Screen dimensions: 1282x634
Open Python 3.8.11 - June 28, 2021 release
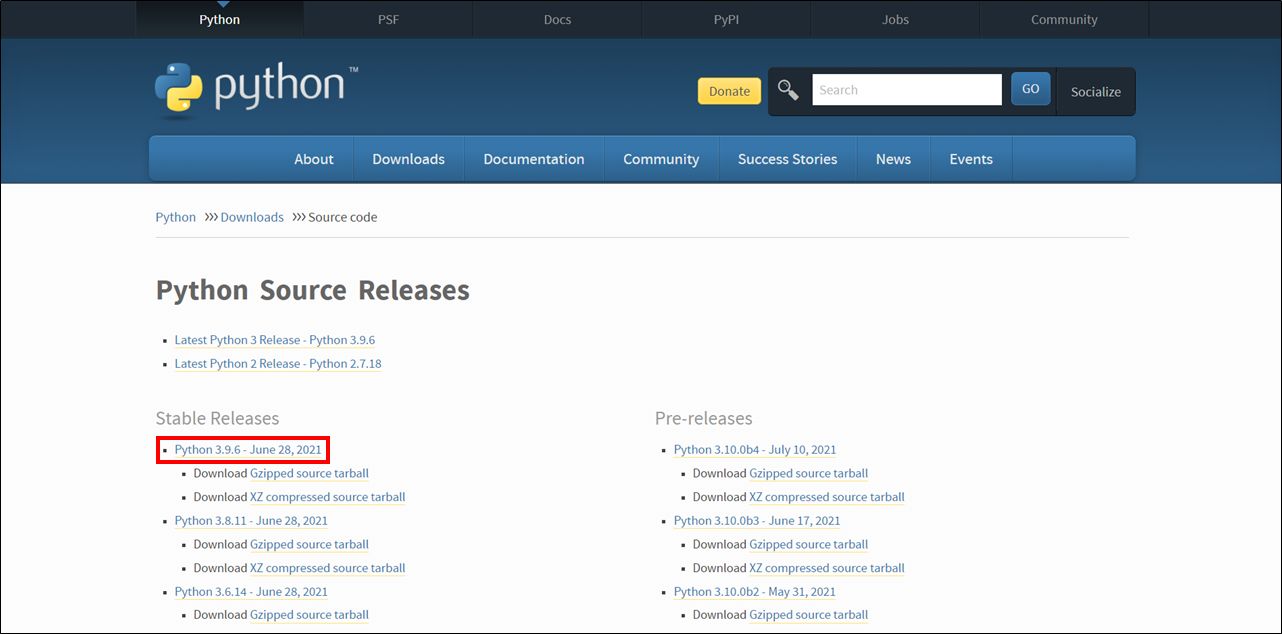click(x=251, y=521)
